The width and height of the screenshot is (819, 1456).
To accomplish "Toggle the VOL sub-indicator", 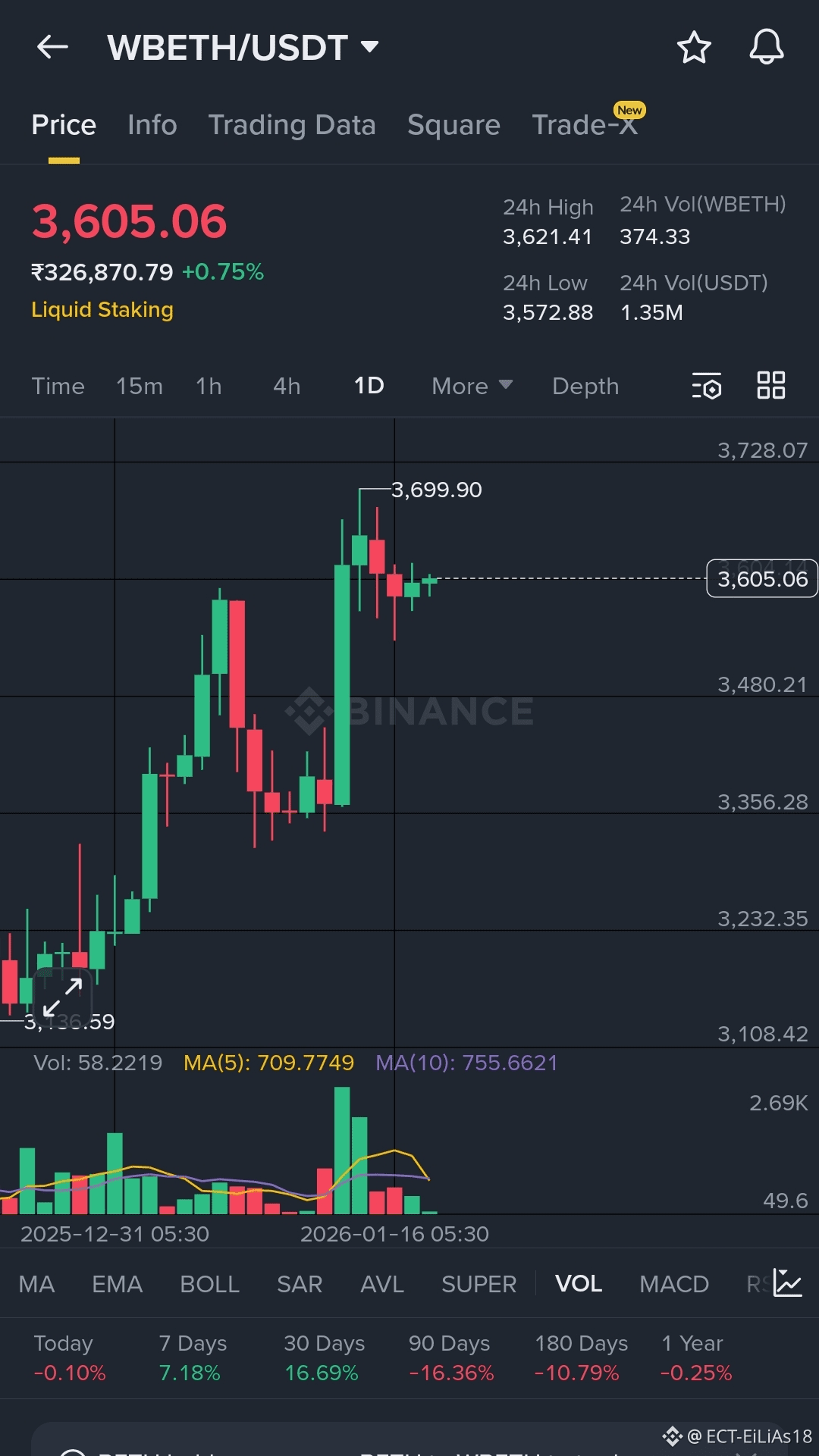I will point(579,1284).
